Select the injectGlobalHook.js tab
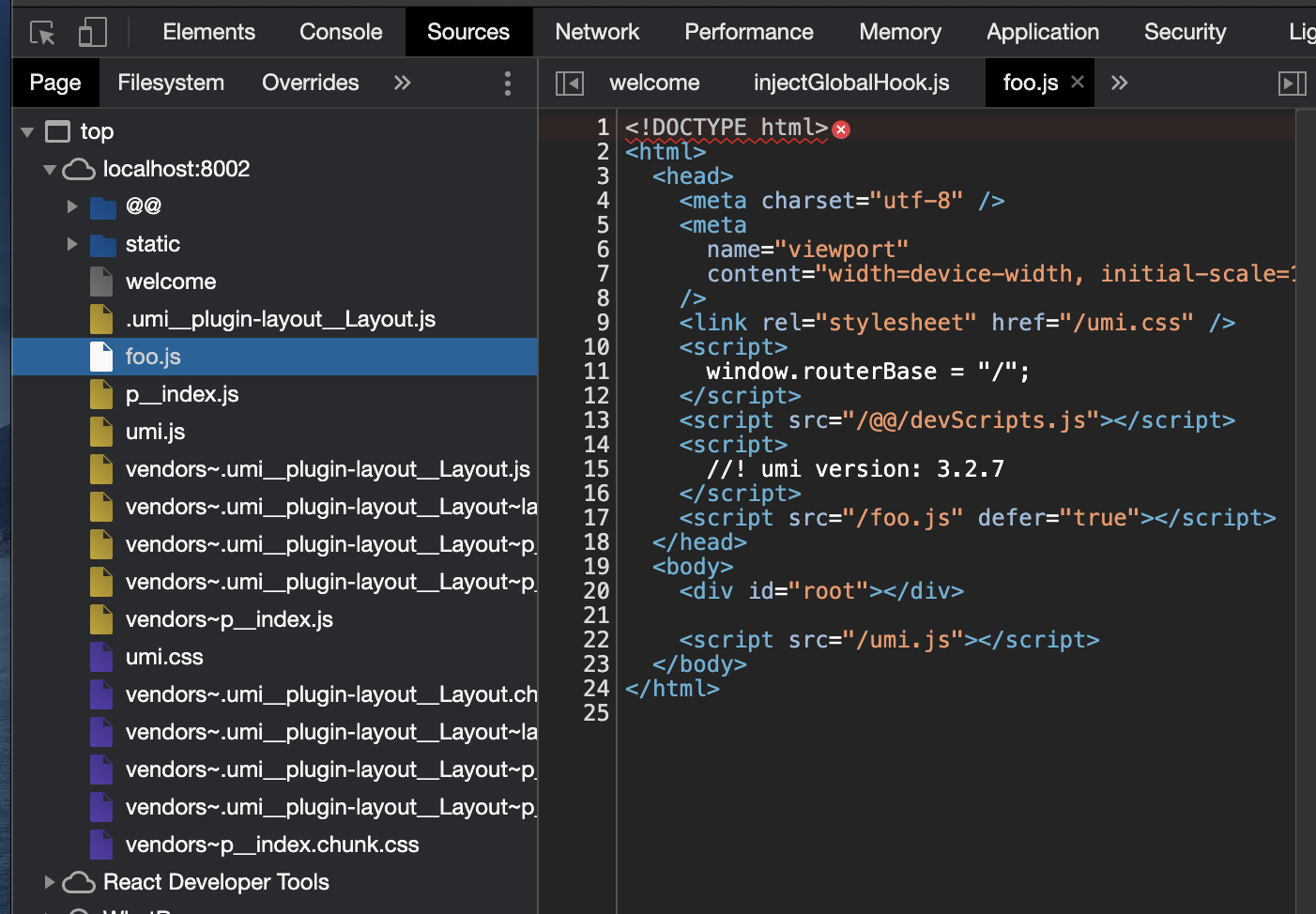1316x914 pixels. [x=850, y=83]
